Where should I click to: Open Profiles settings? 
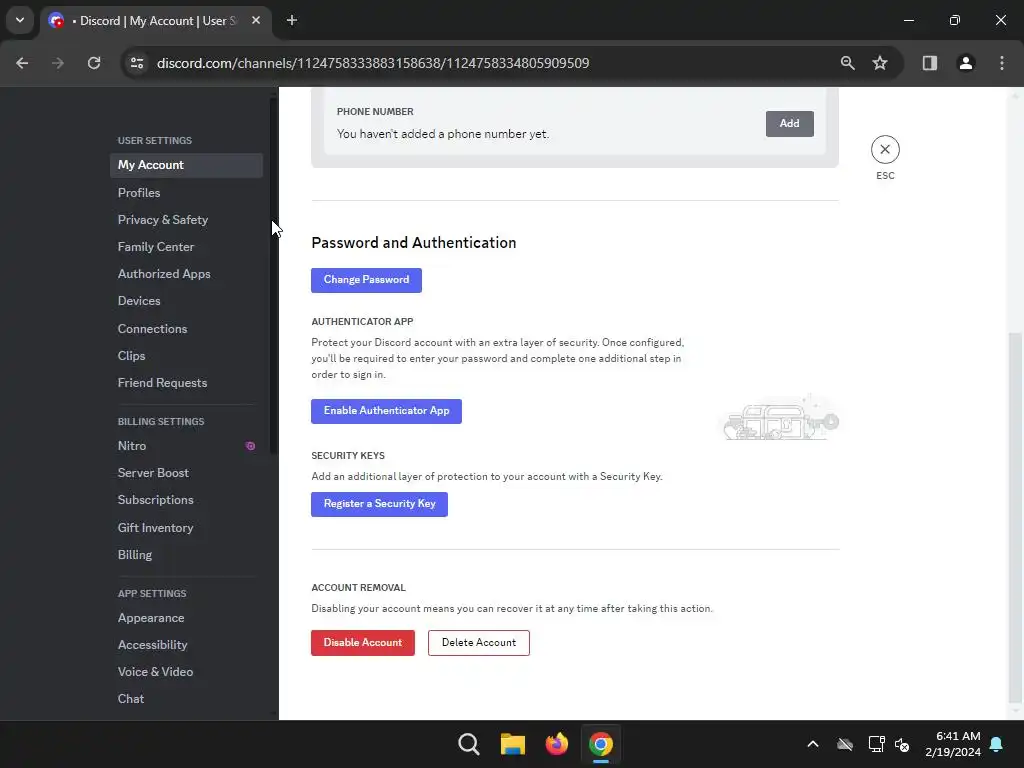coord(186,193)
